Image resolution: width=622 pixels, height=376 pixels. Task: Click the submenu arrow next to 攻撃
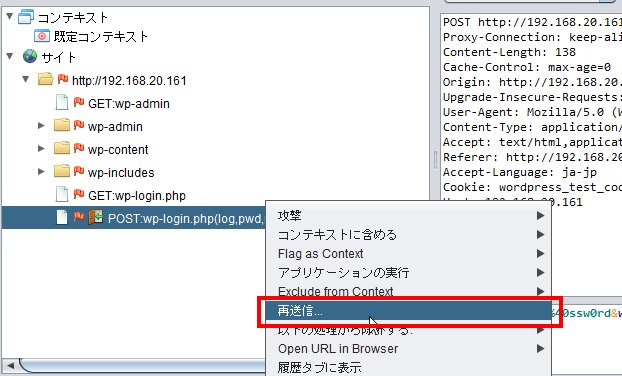click(x=540, y=215)
